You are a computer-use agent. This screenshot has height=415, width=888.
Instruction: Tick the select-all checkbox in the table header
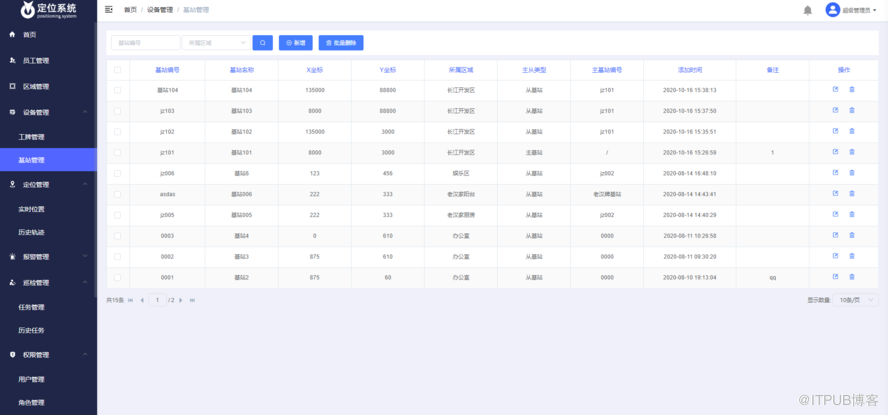pos(118,70)
